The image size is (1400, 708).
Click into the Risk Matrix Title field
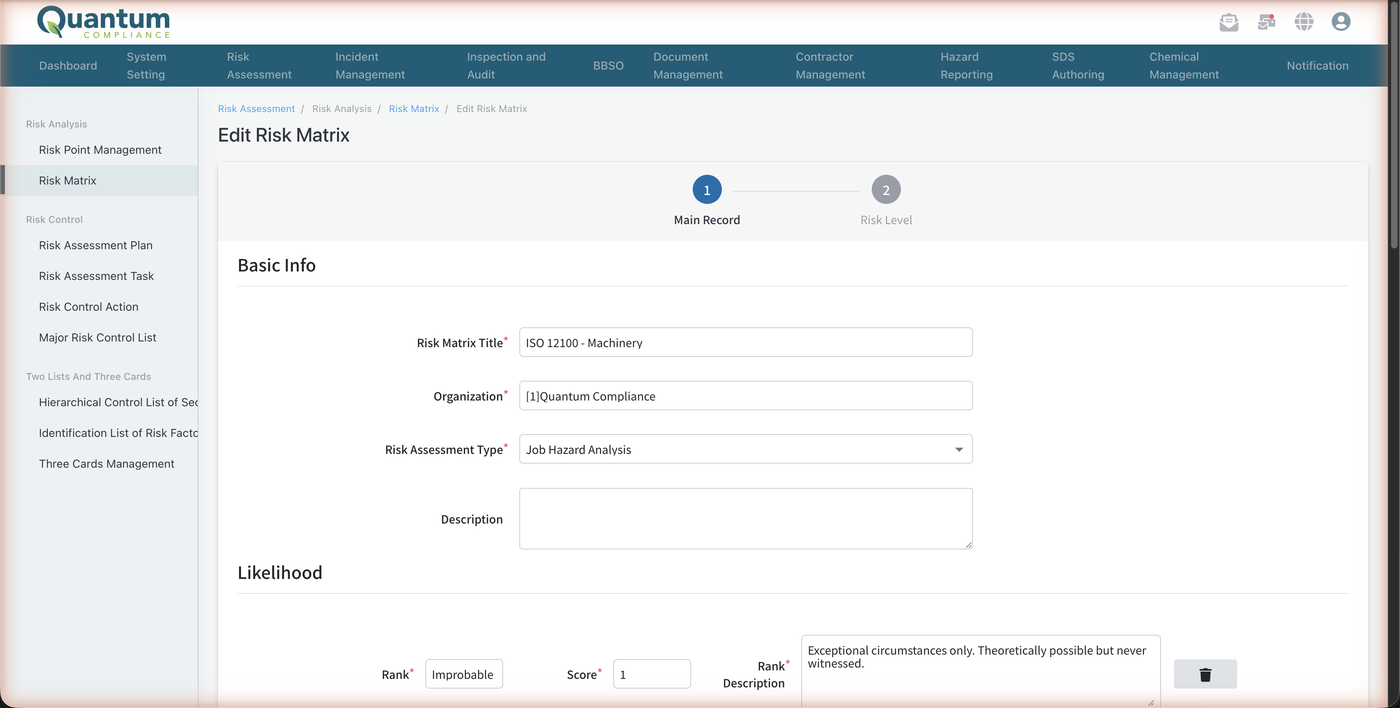(x=746, y=342)
